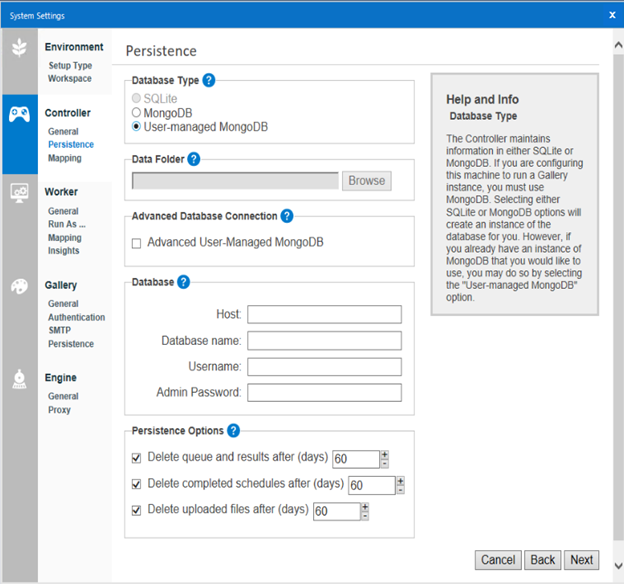Enable Advanced User-Managed MongoDB checkbox

[x=136, y=242]
